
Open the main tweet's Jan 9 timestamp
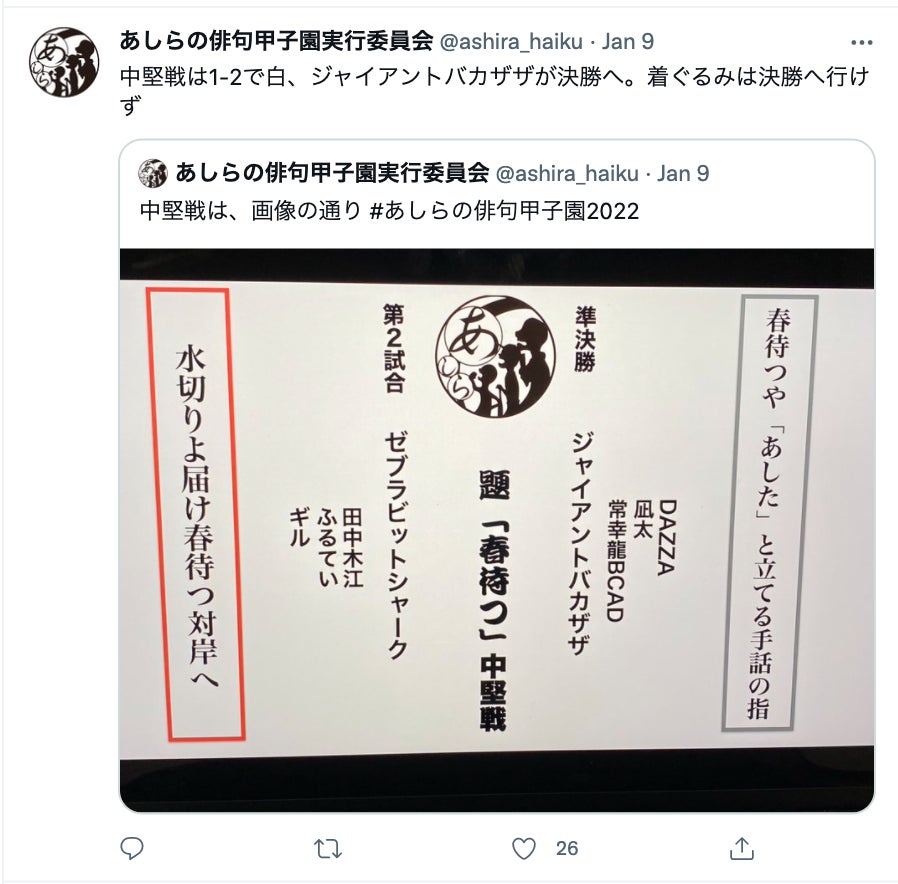pyautogui.click(x=628, y=42)
